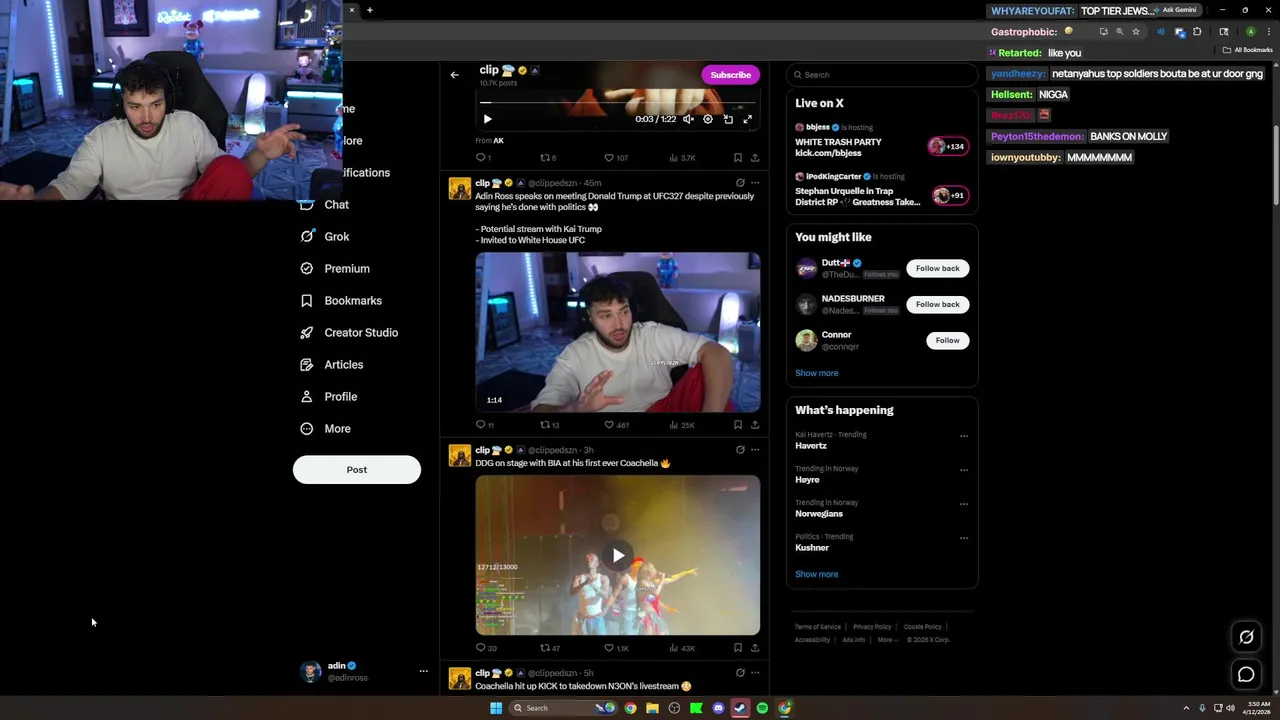This screenshot has width=1280, height=720.
Task: Open options for the Høyre trend
Action: (x=964, y=470)
